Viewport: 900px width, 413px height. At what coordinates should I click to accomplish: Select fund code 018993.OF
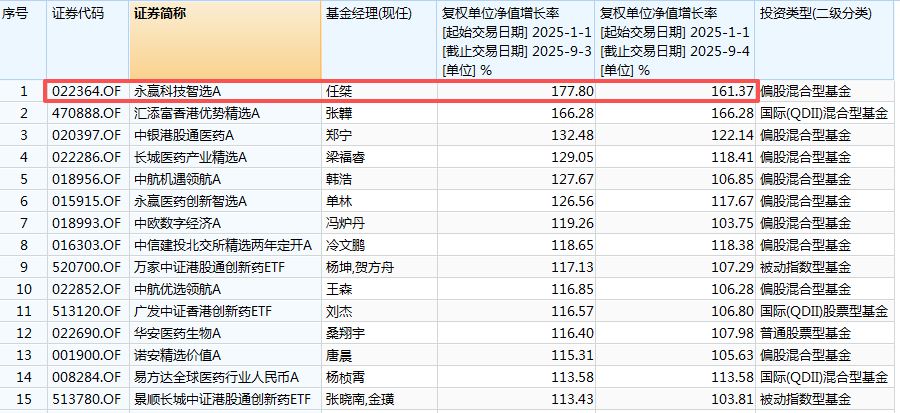click(x=87, y=223)
